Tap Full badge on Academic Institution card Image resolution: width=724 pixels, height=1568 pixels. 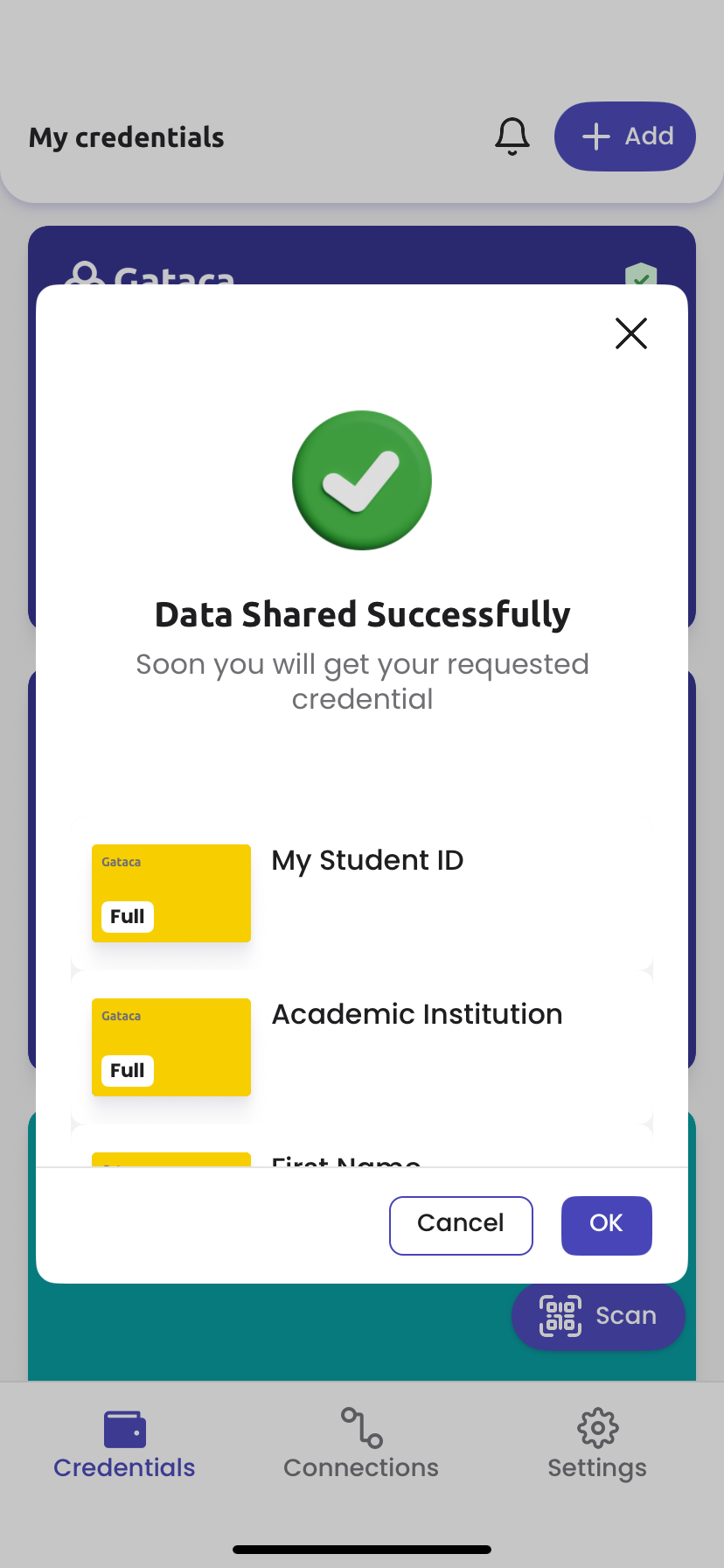coord(128,1071)
